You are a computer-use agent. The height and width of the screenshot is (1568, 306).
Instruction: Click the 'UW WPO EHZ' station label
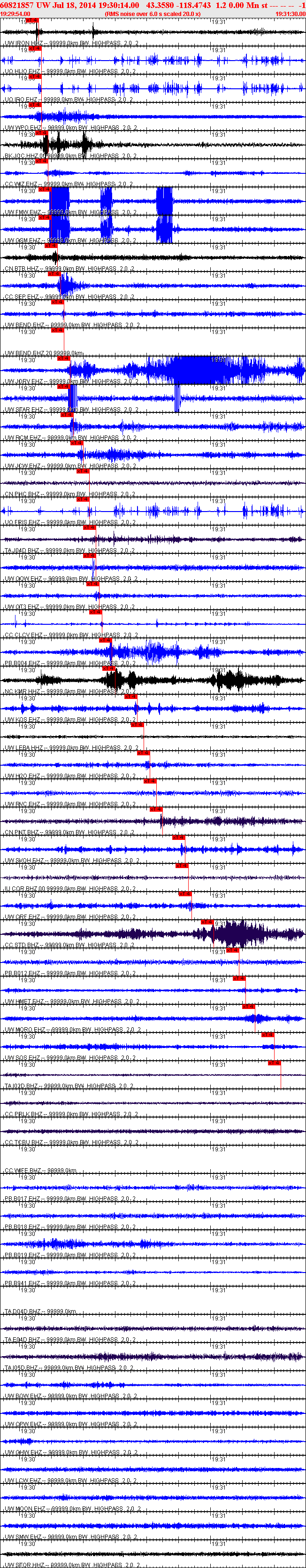(x=23, y=128)
